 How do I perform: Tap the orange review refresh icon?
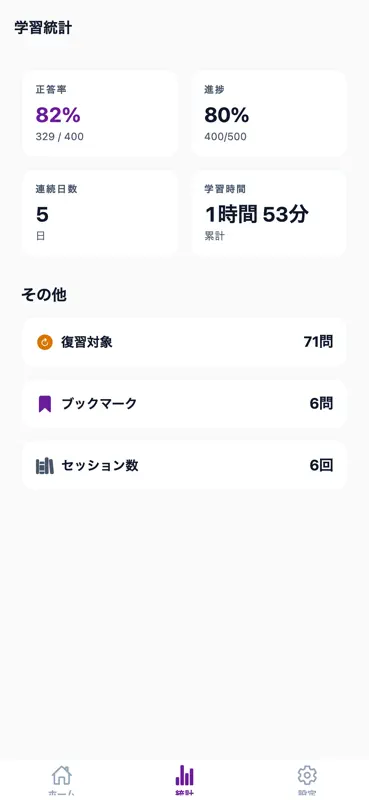[x=45, y=342]
